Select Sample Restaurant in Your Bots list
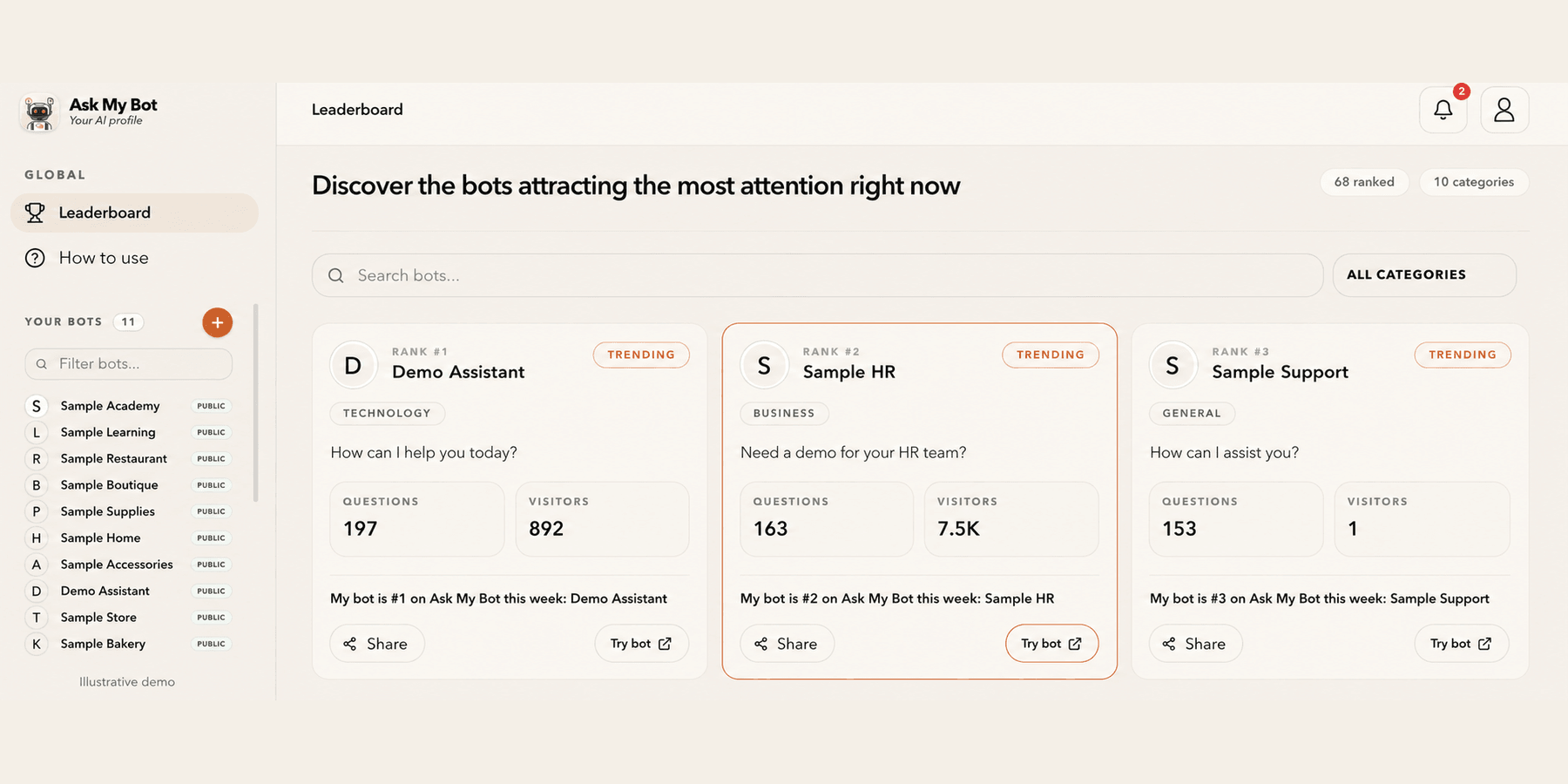1568x784 pixels. pyautogui.click(x=129, y=458)
